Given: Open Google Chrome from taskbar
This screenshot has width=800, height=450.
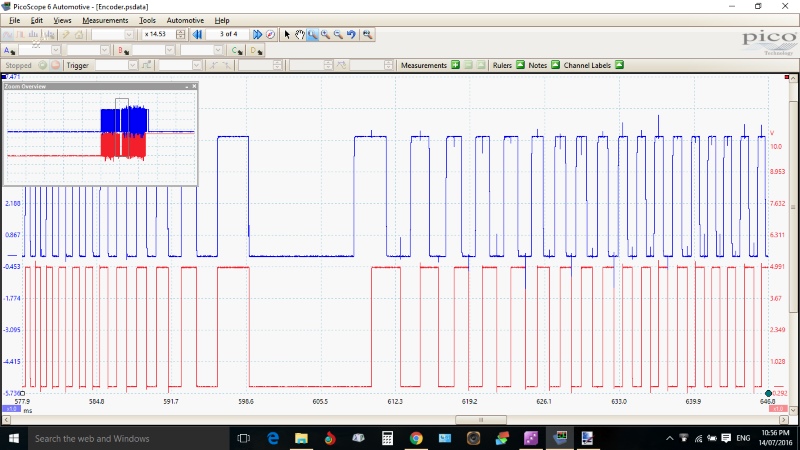Looking at the screenshot, I should tap(416, 438).
